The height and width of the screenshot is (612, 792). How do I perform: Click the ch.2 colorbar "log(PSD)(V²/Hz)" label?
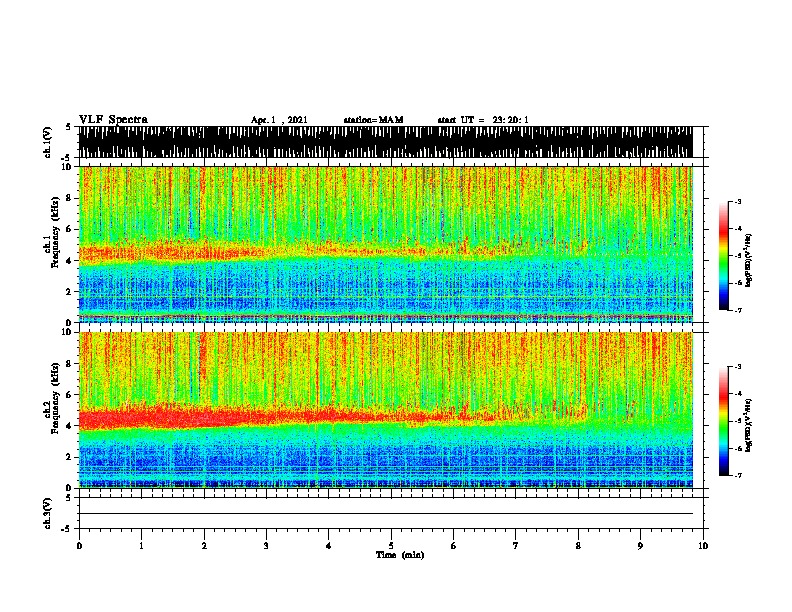point(748,426)
